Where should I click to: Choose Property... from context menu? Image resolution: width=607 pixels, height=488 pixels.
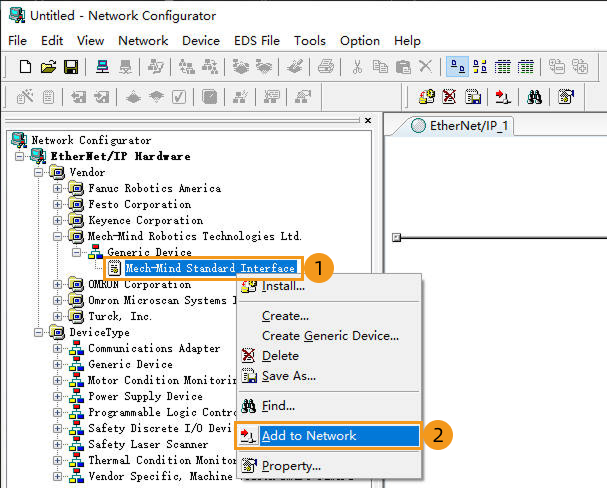329,466
